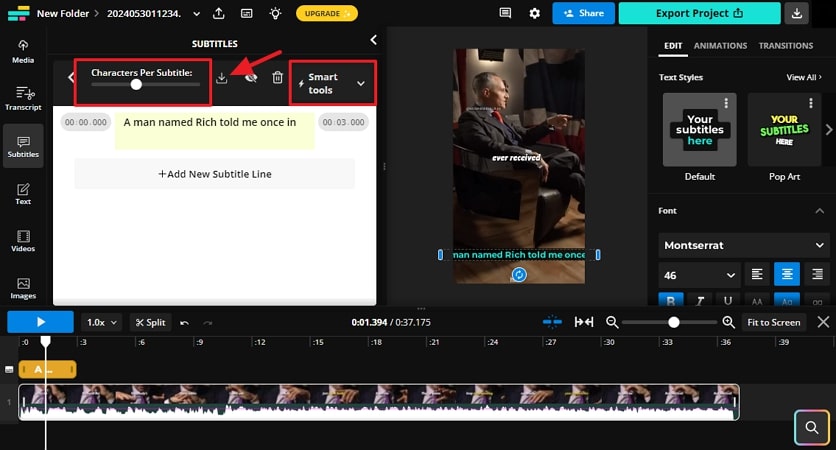Open options menu on Pop Art text style
The height and width of the screenshot is (450, 836).
(810, 103)
